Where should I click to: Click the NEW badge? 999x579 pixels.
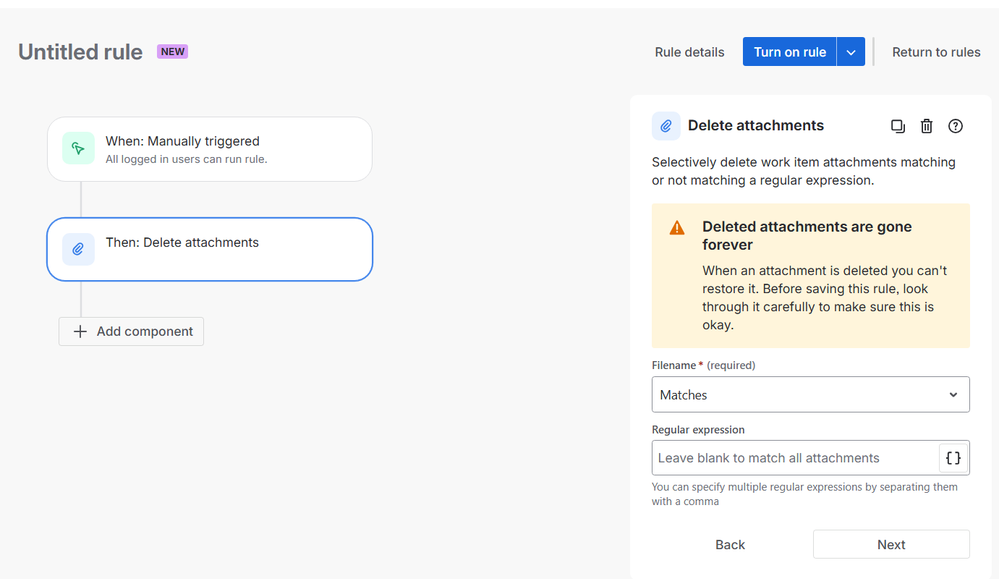point(172,52)
